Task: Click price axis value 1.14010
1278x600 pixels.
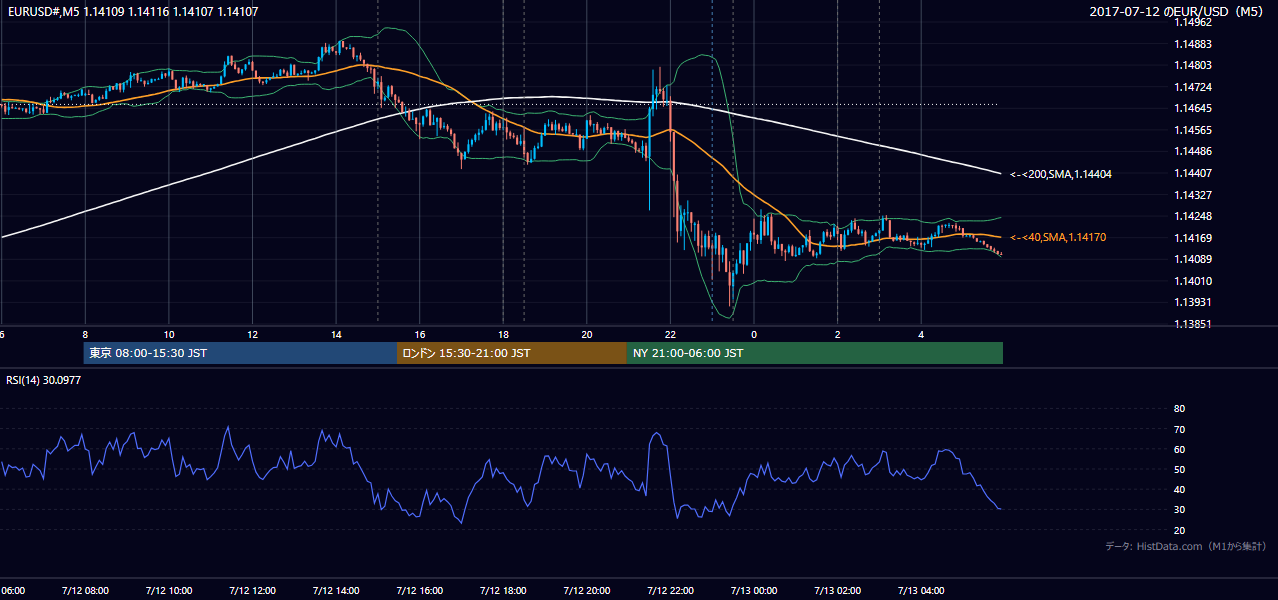Action: [x=1193, y=281]
